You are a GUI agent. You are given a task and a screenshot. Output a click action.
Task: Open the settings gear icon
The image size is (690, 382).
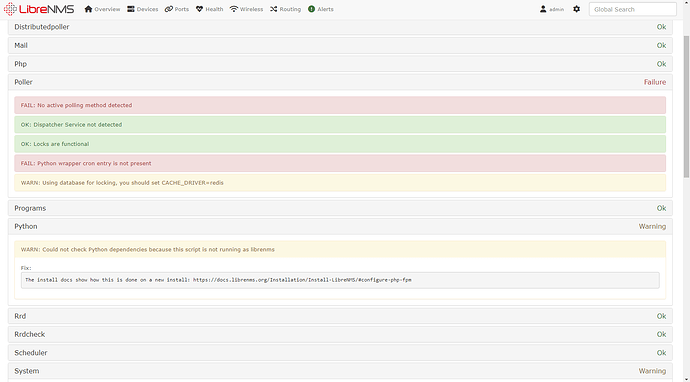[x=576, y=9]
